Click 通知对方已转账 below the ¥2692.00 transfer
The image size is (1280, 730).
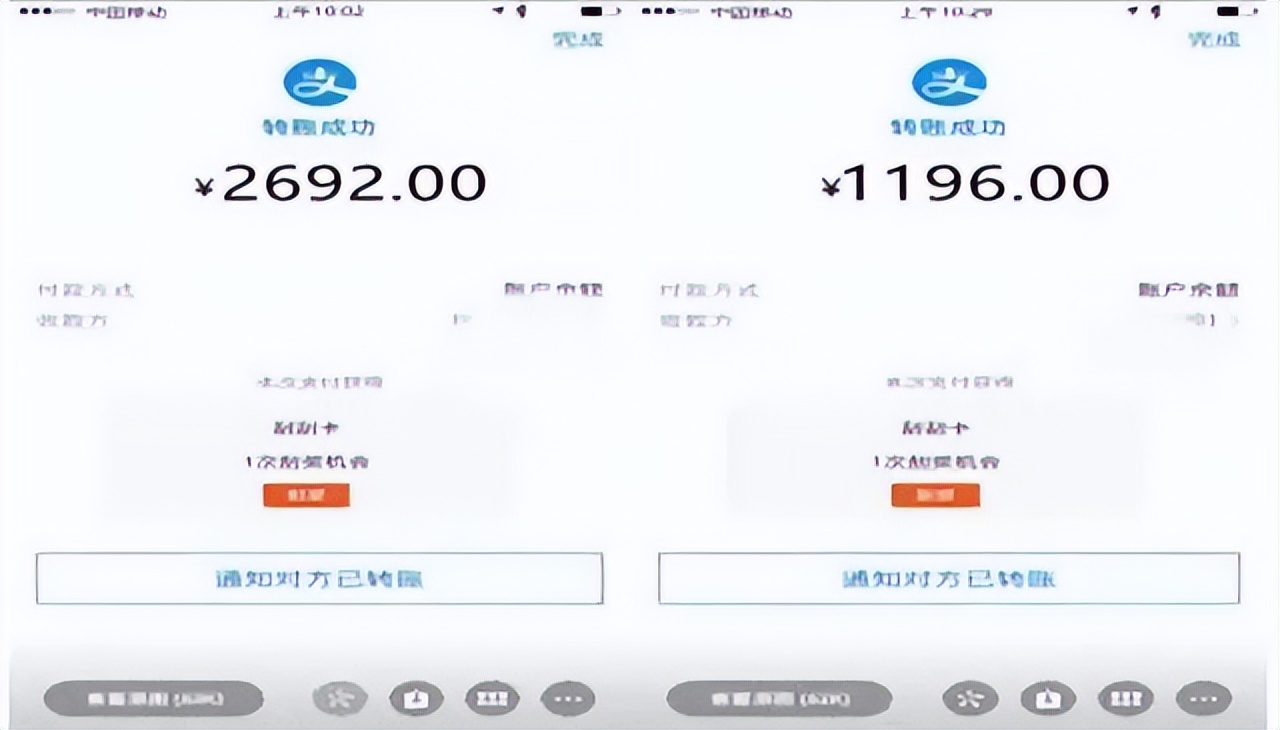pyautogui.click(x=320, y=578)
